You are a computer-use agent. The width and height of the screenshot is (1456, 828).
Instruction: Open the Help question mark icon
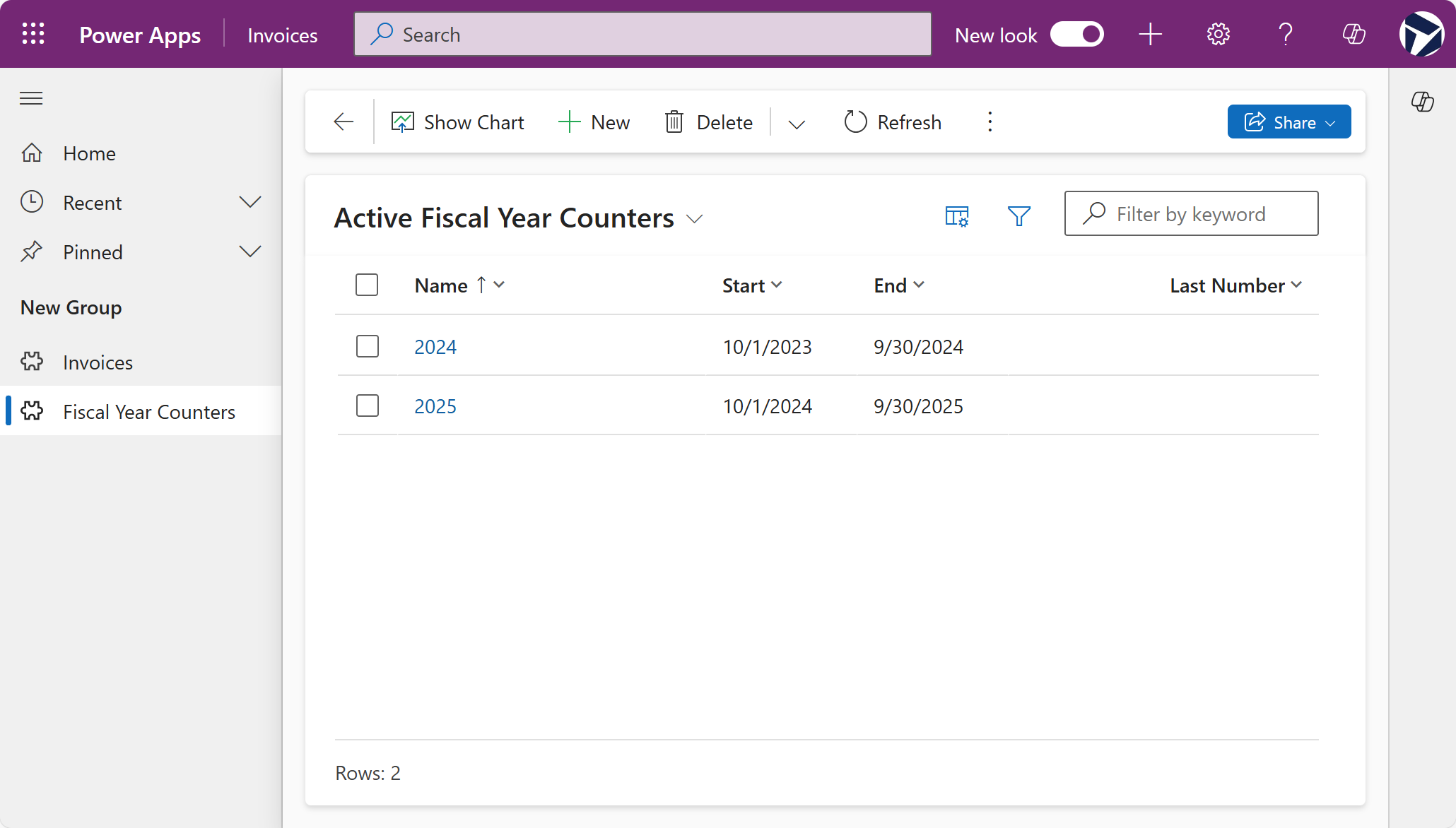coord(1286,34)
